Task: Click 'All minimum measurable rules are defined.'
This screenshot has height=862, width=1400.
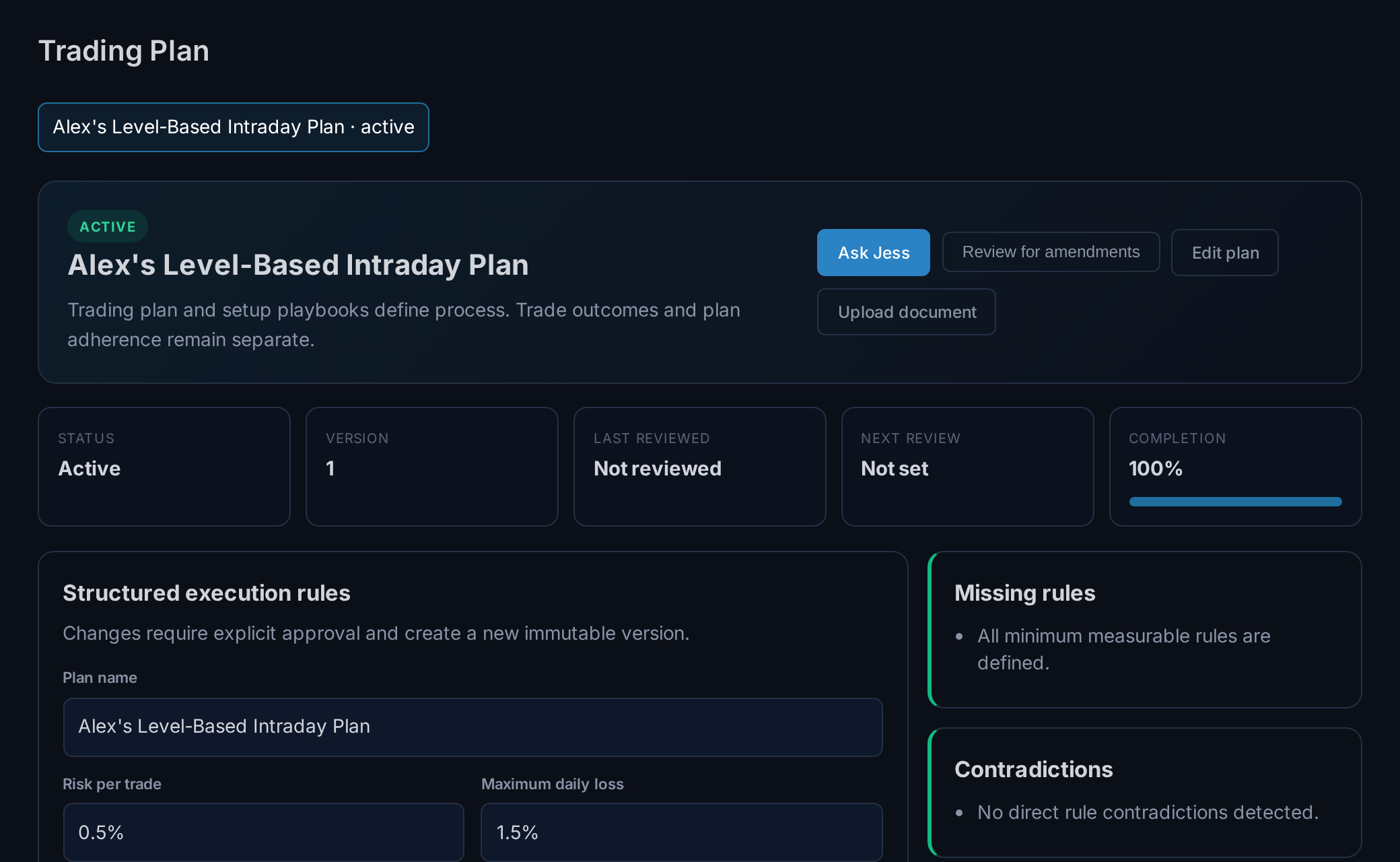Action: (x=1124, y=649)
